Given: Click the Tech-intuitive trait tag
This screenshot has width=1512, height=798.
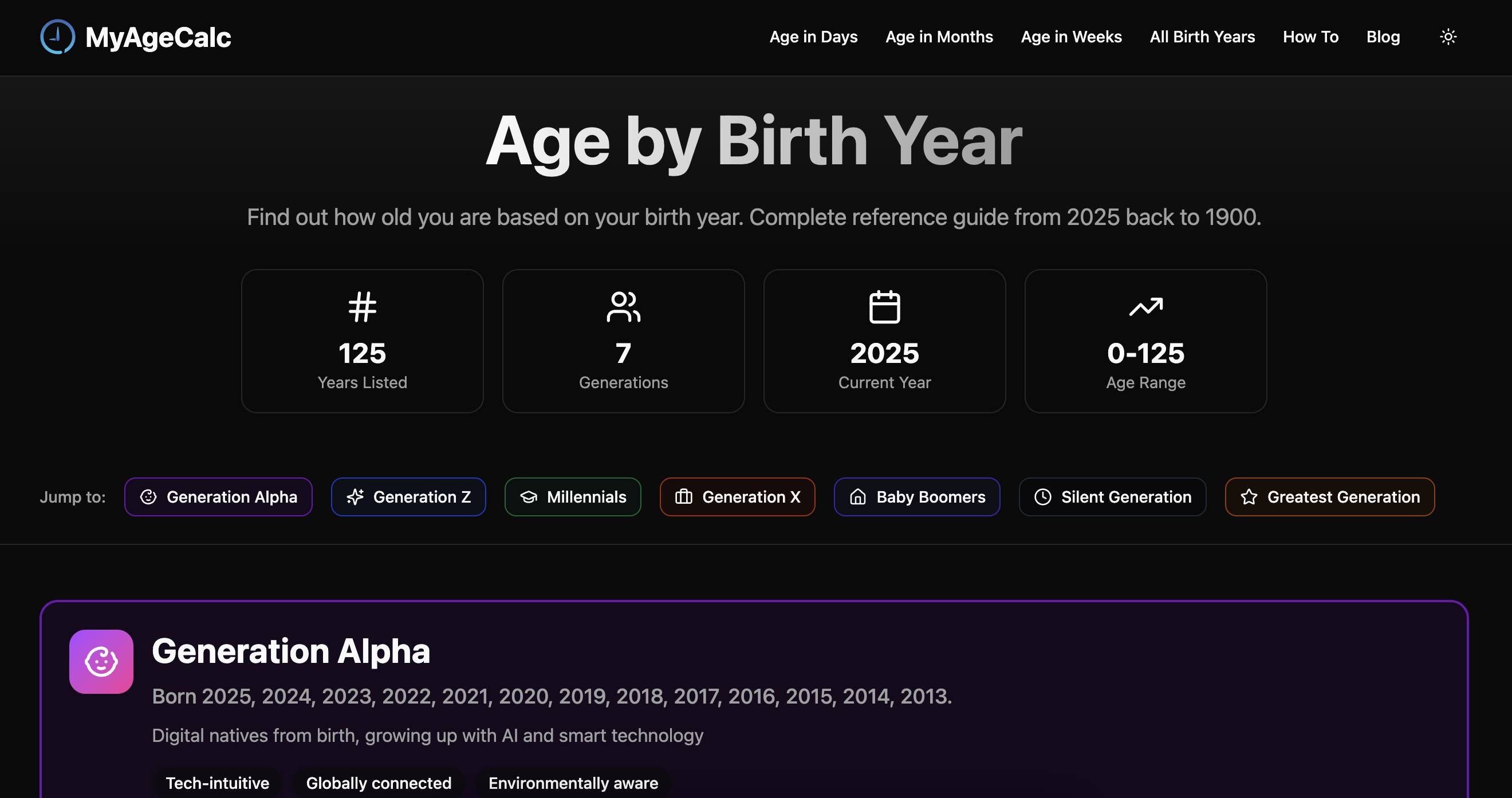Looking at the screenshot, I should [216, 783].
